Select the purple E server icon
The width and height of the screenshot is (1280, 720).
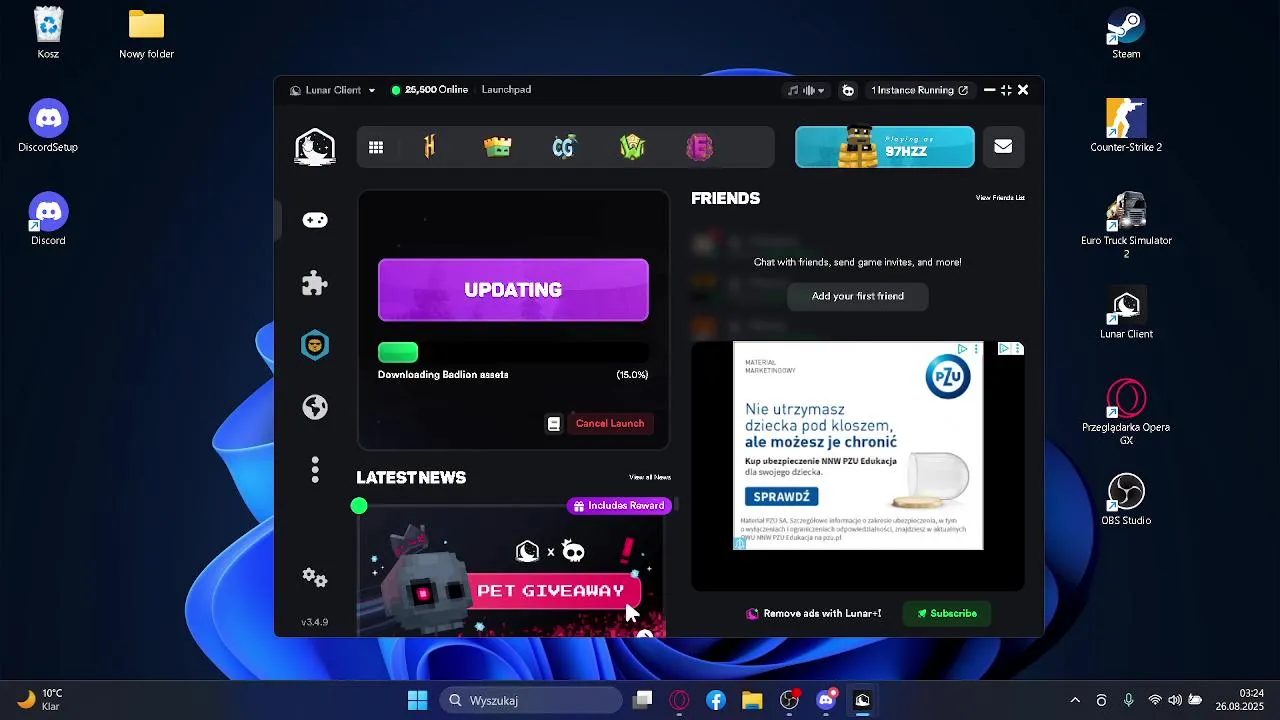click(x=699, y=148)
